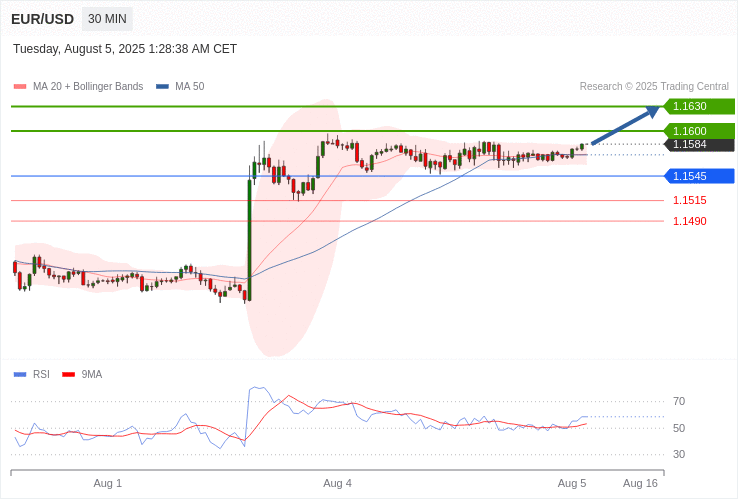Click the Aug 16 date label
The width and height of the screenshot is (738, 500).
pyautogui.click(x=640, y=484)
